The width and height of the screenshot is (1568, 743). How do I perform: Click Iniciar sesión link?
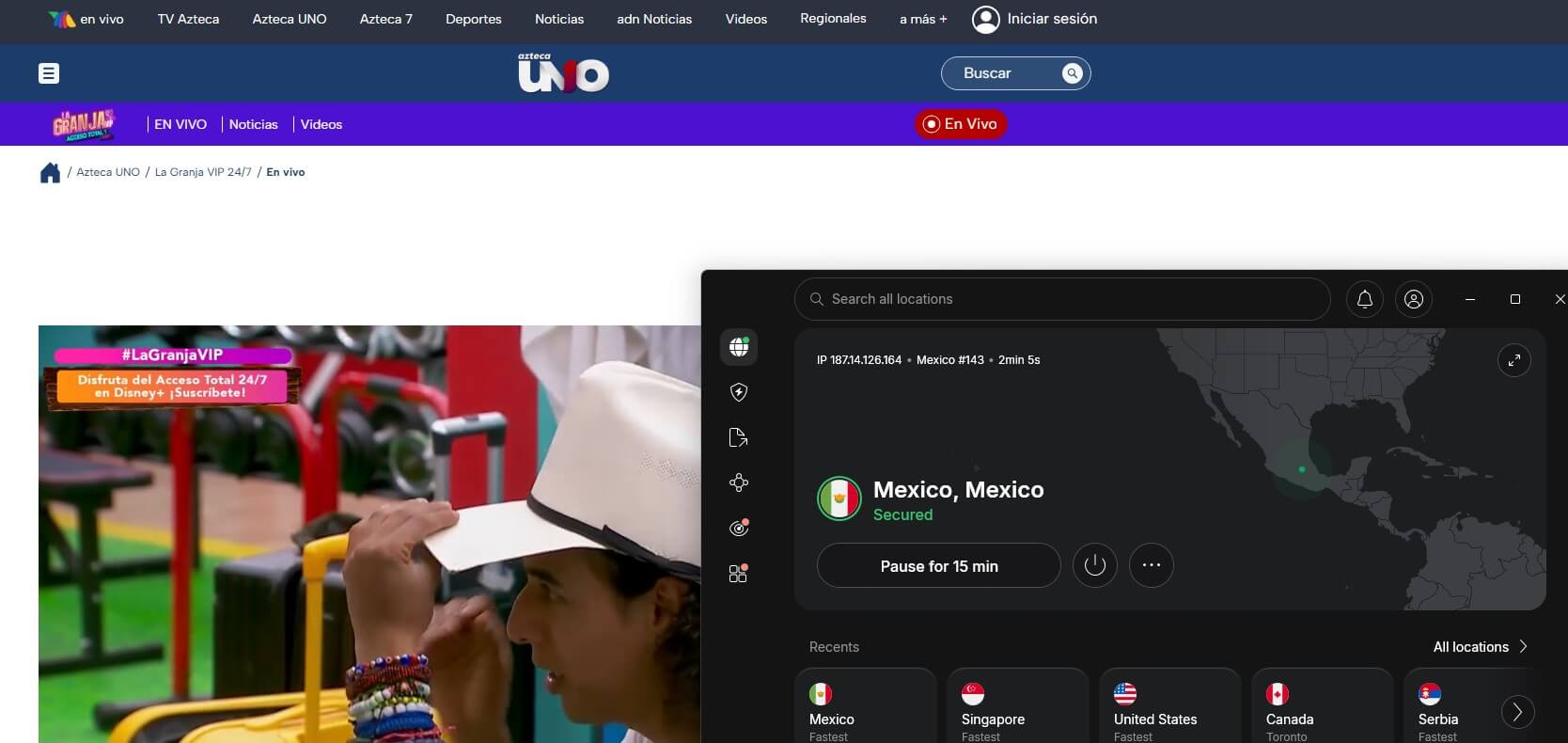pyautogui.click(x=1052, y=19)
